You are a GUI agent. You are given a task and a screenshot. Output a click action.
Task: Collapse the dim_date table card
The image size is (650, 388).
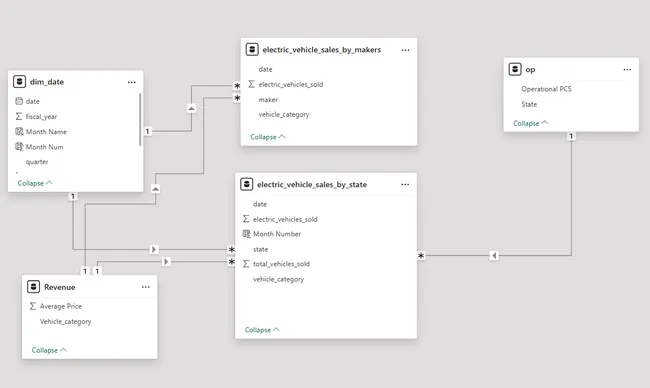[35, 183]
